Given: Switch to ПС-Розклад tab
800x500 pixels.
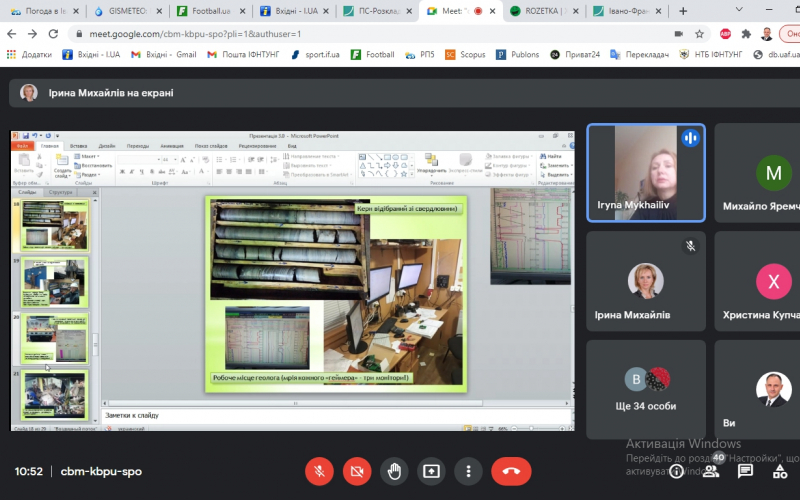Looking at the screenshot, I should click(x=377, y=11).
